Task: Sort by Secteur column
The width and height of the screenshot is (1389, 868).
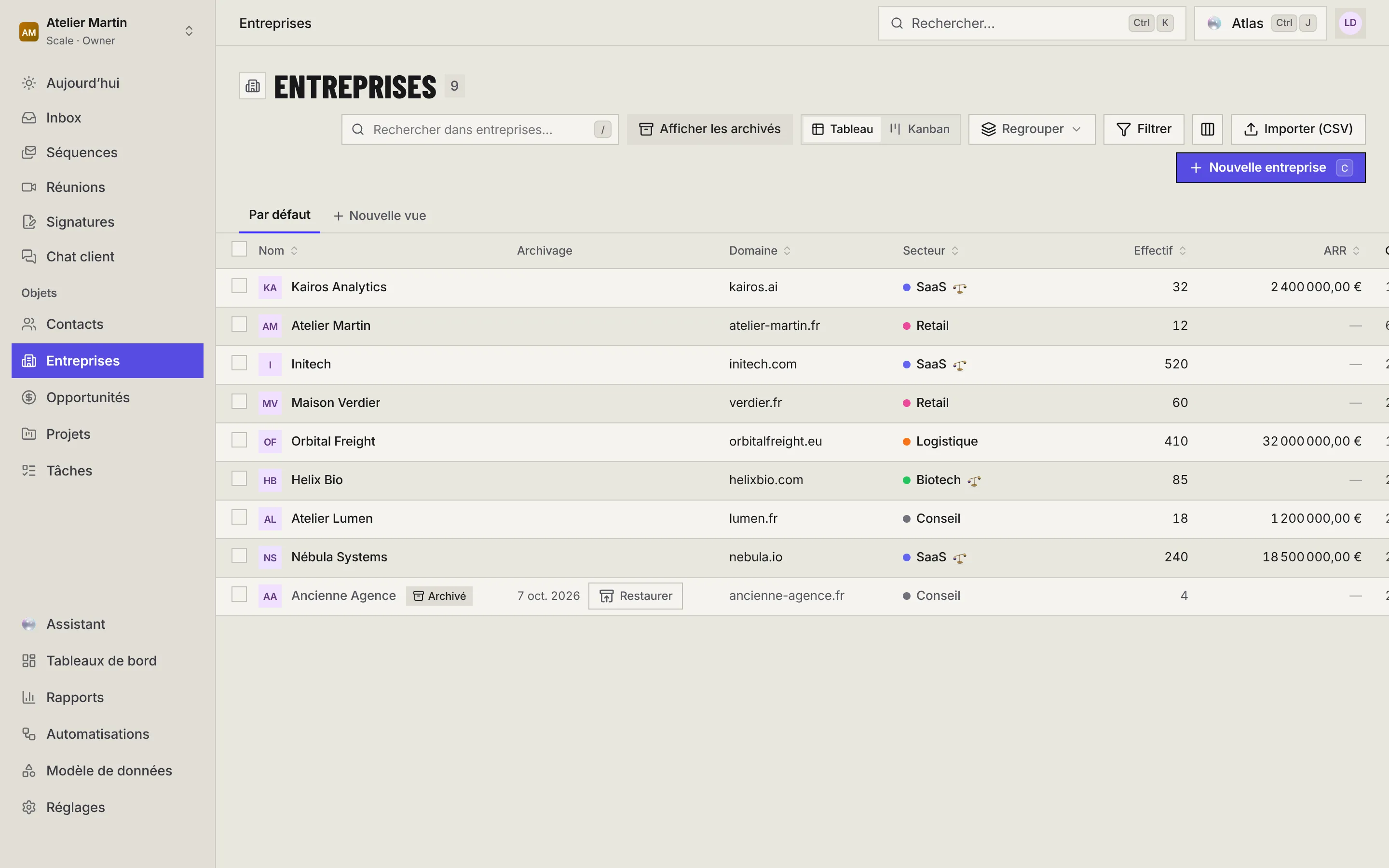Action: 930,251
